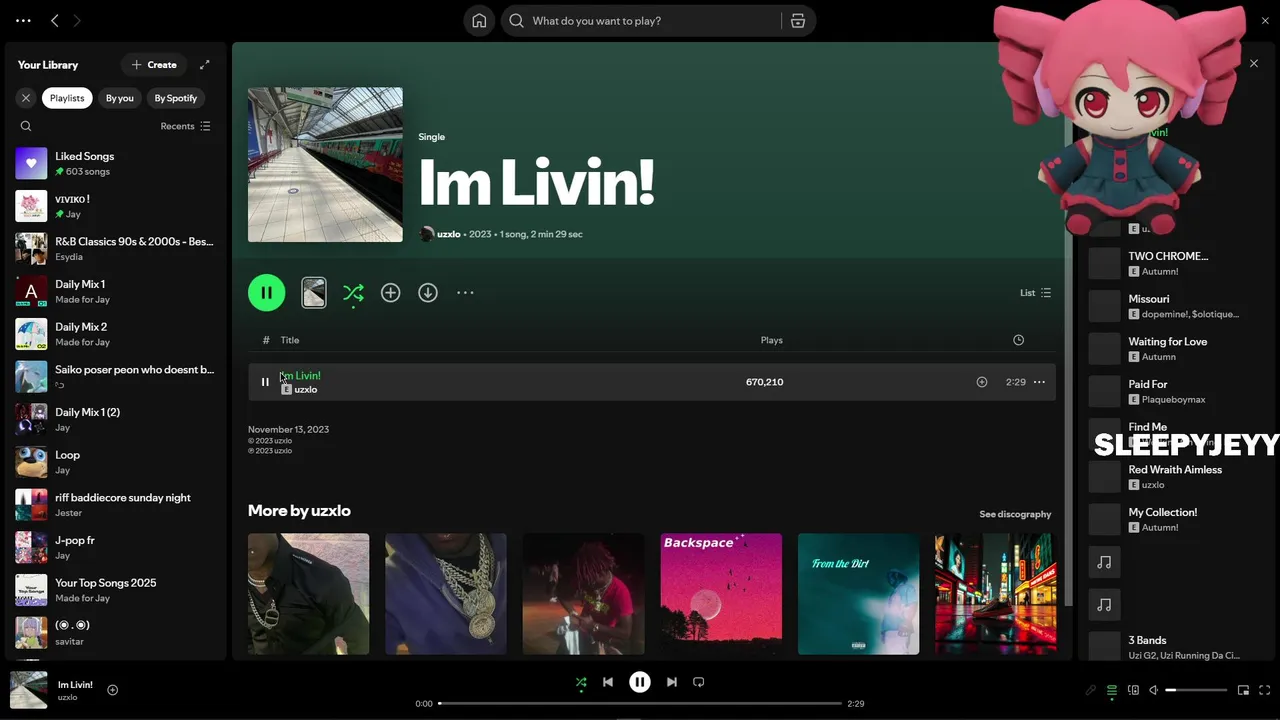The image size is (1280, 720).
Task: Add single to Your Library
Action: click(391, 293)
